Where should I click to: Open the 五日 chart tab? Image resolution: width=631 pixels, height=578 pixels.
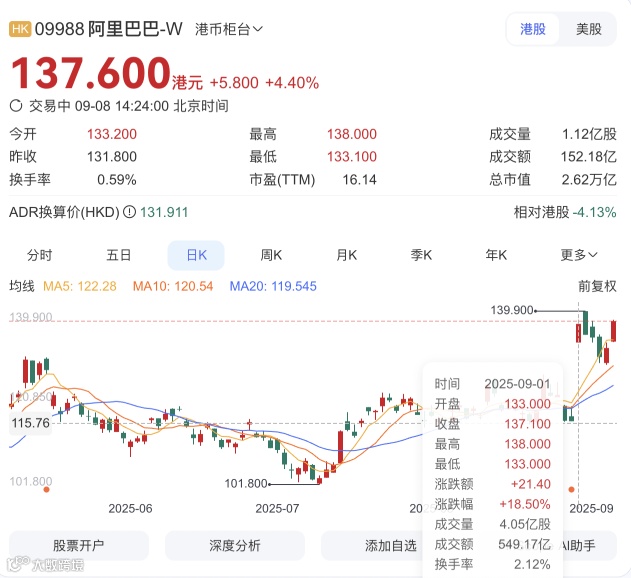coord(118,255)
